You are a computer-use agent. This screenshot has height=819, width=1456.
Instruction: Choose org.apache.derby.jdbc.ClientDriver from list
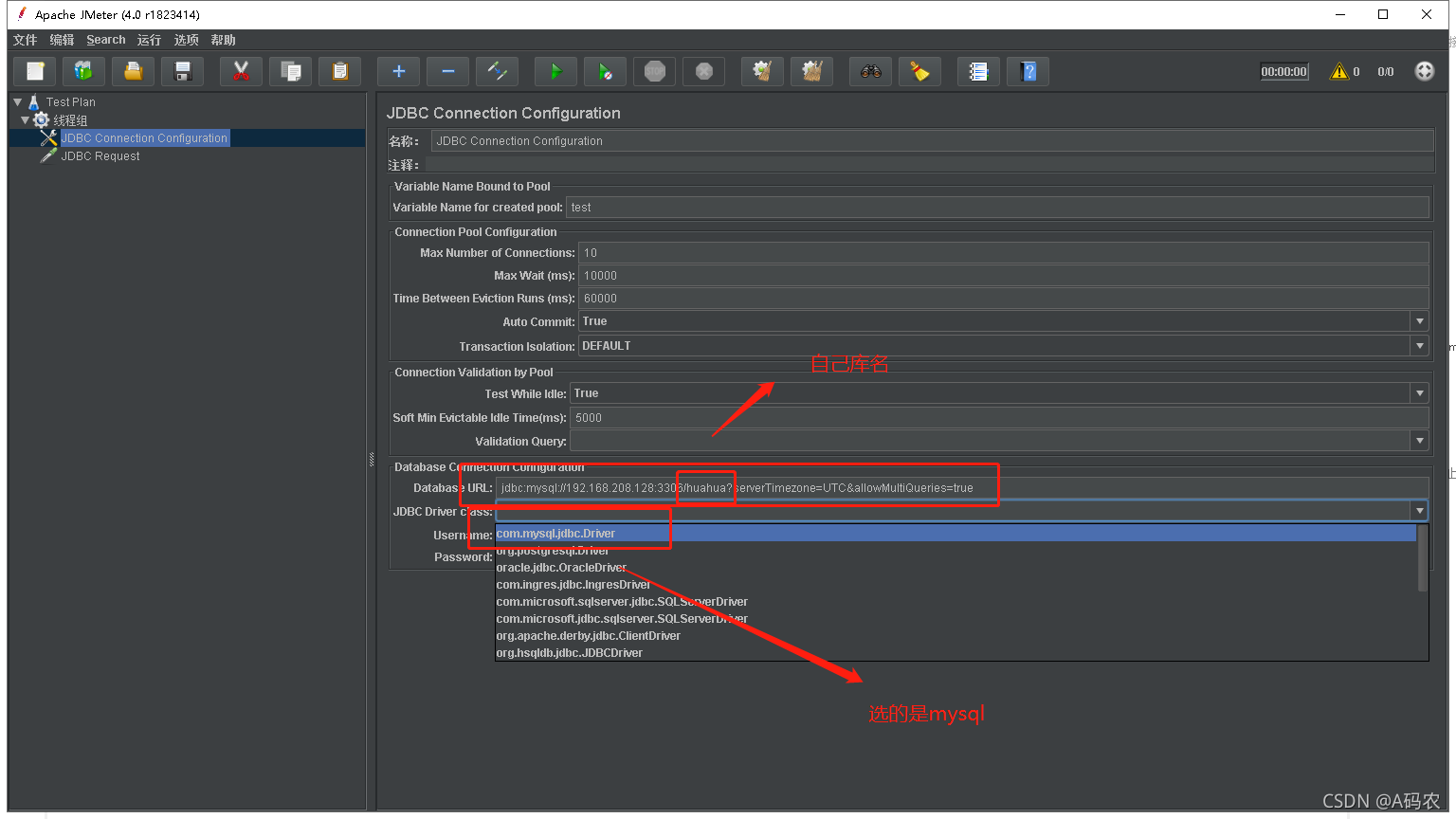(x=955, y=636)
